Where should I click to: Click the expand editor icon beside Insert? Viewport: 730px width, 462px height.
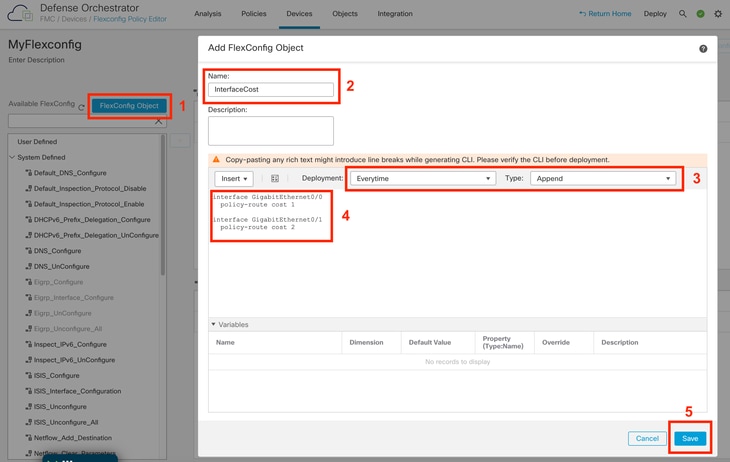point(275,178)
